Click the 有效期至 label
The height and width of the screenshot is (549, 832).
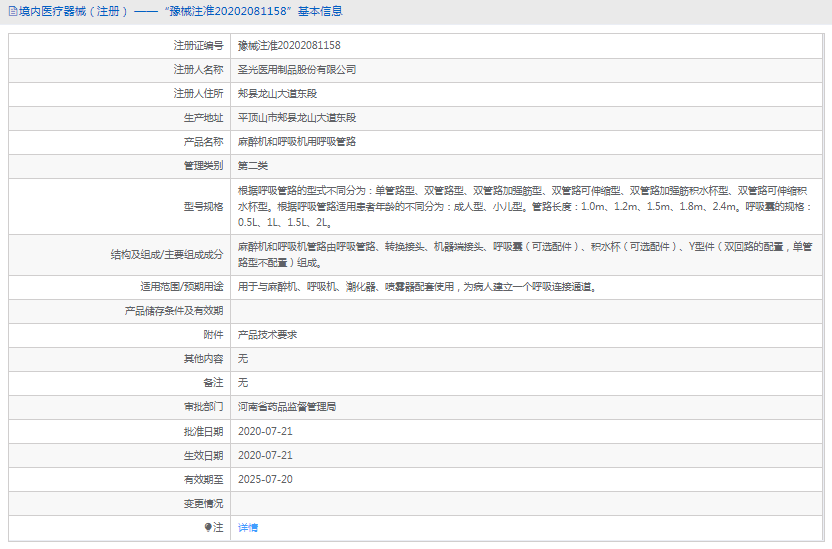[204, 480]
